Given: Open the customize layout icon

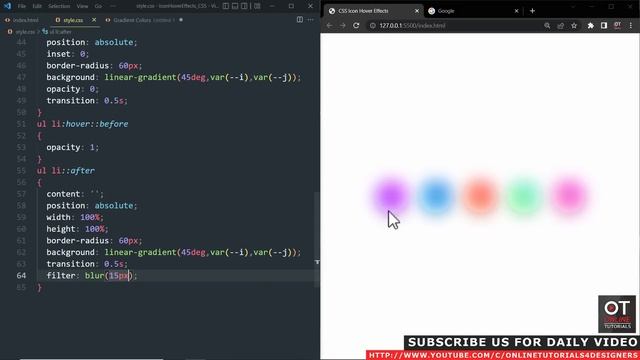Looking at the screenshot, I should [257, 6].
